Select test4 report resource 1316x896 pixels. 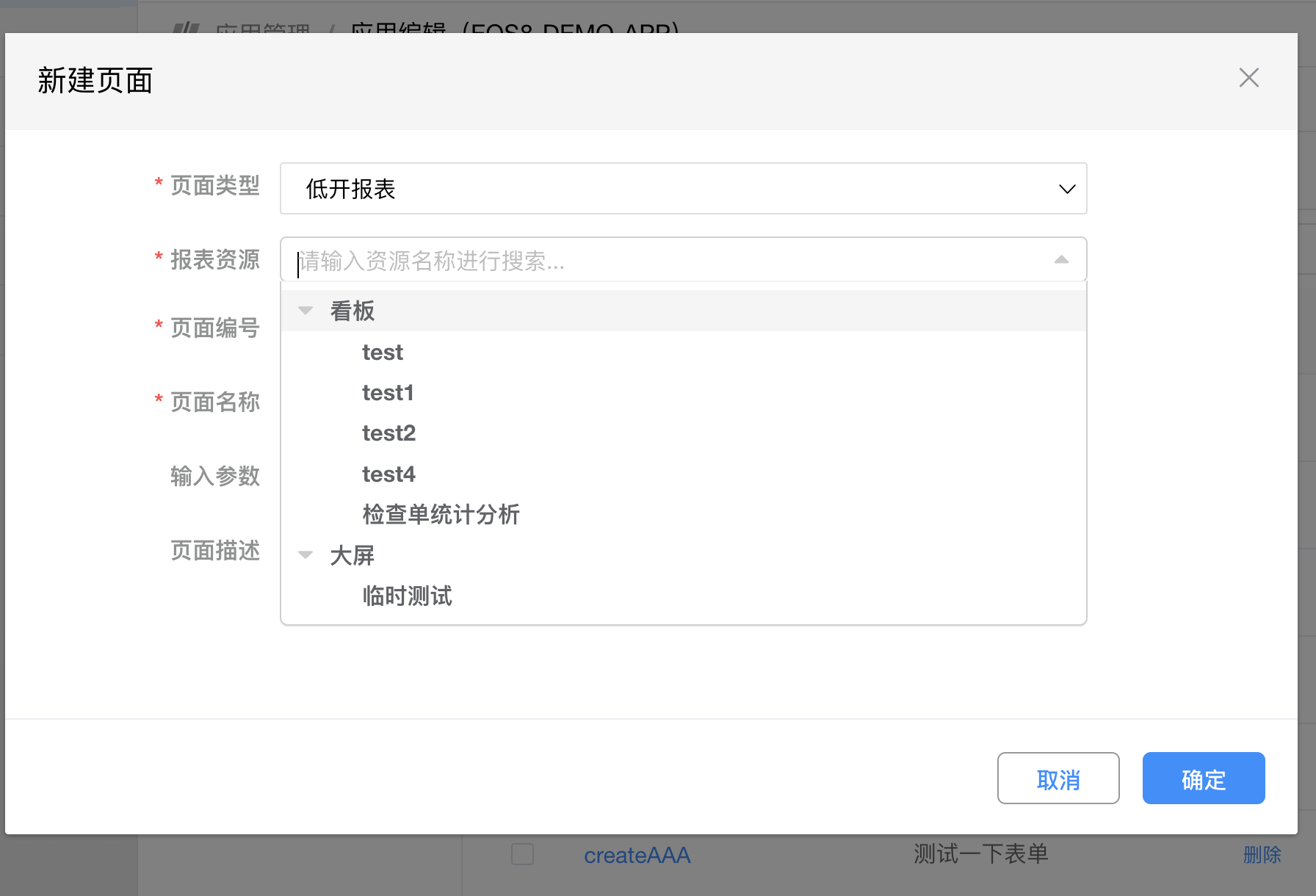388,474
